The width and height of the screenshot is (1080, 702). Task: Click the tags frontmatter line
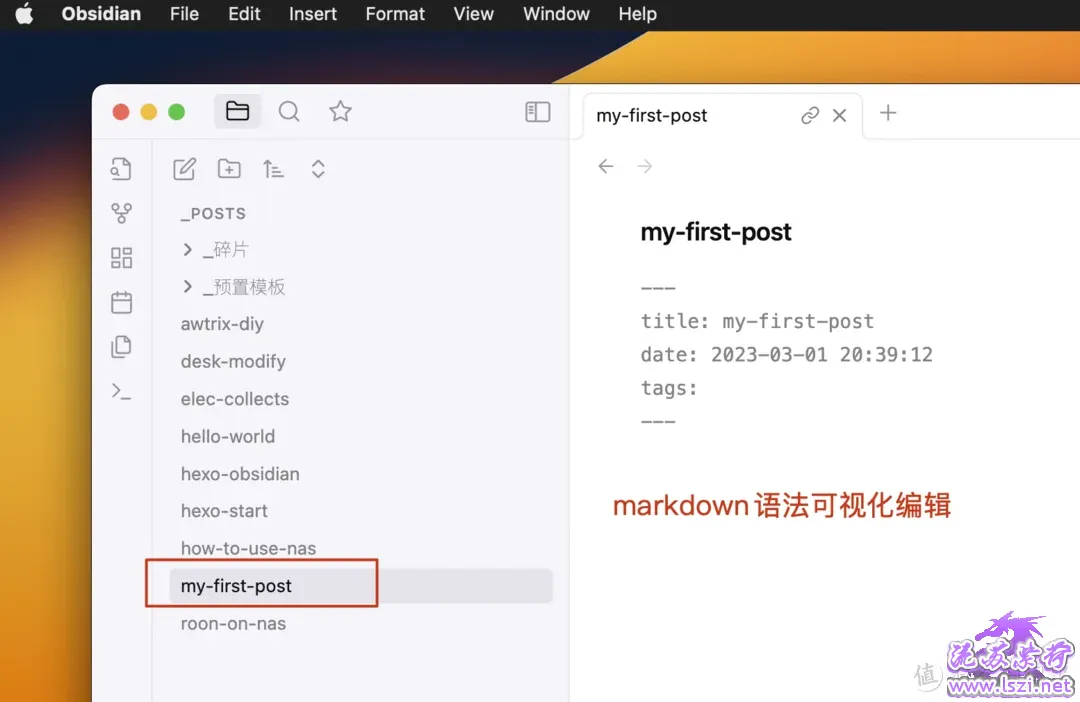click(669, 388)
